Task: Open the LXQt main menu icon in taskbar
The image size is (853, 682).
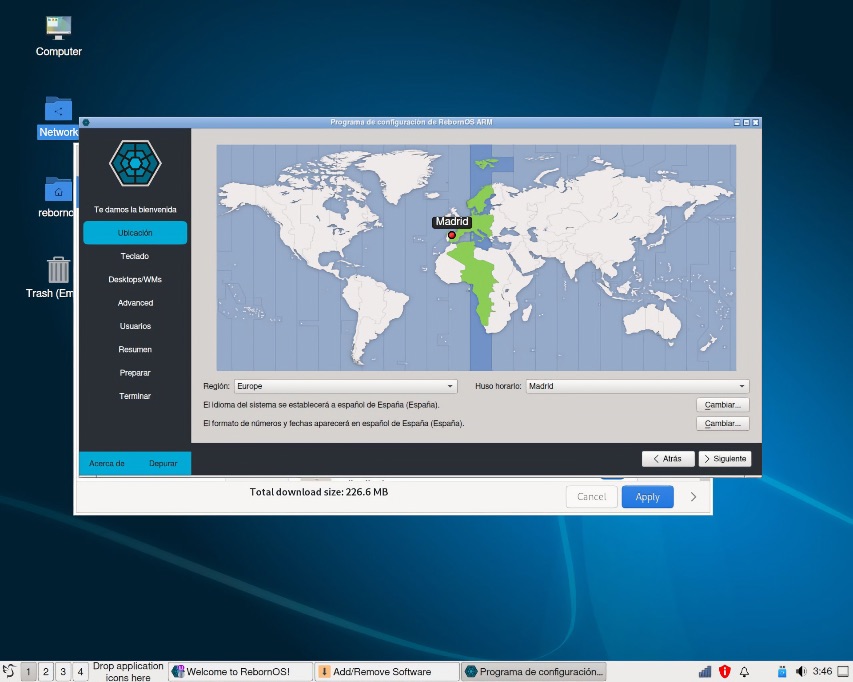Action: [9, 671]
